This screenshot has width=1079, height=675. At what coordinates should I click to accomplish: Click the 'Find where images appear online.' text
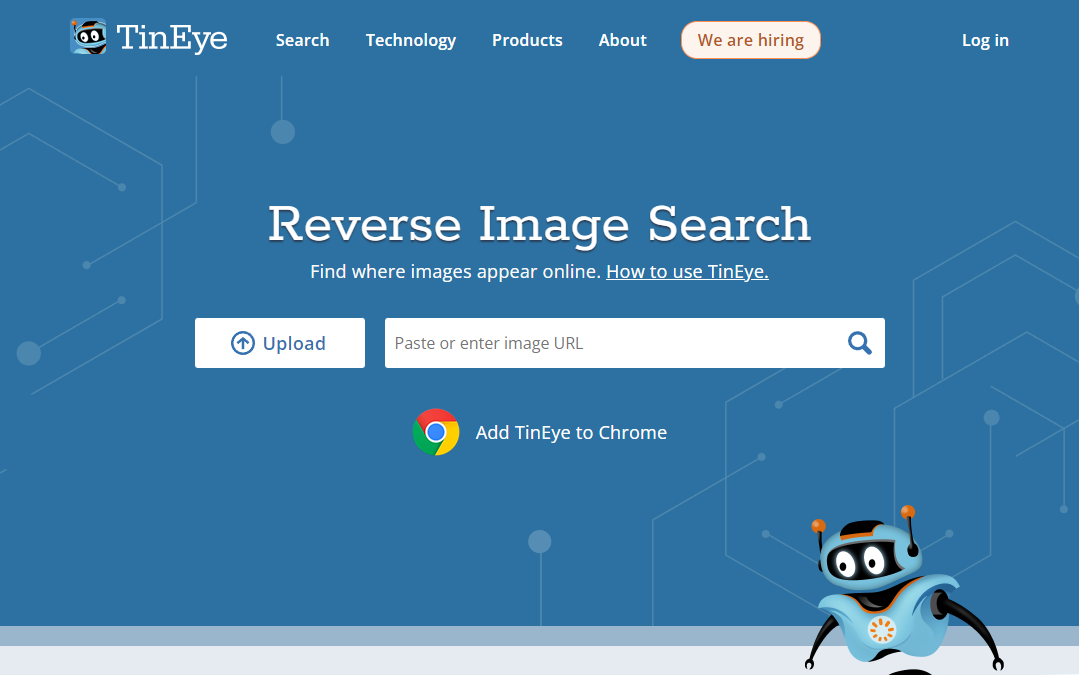(456, 272)
